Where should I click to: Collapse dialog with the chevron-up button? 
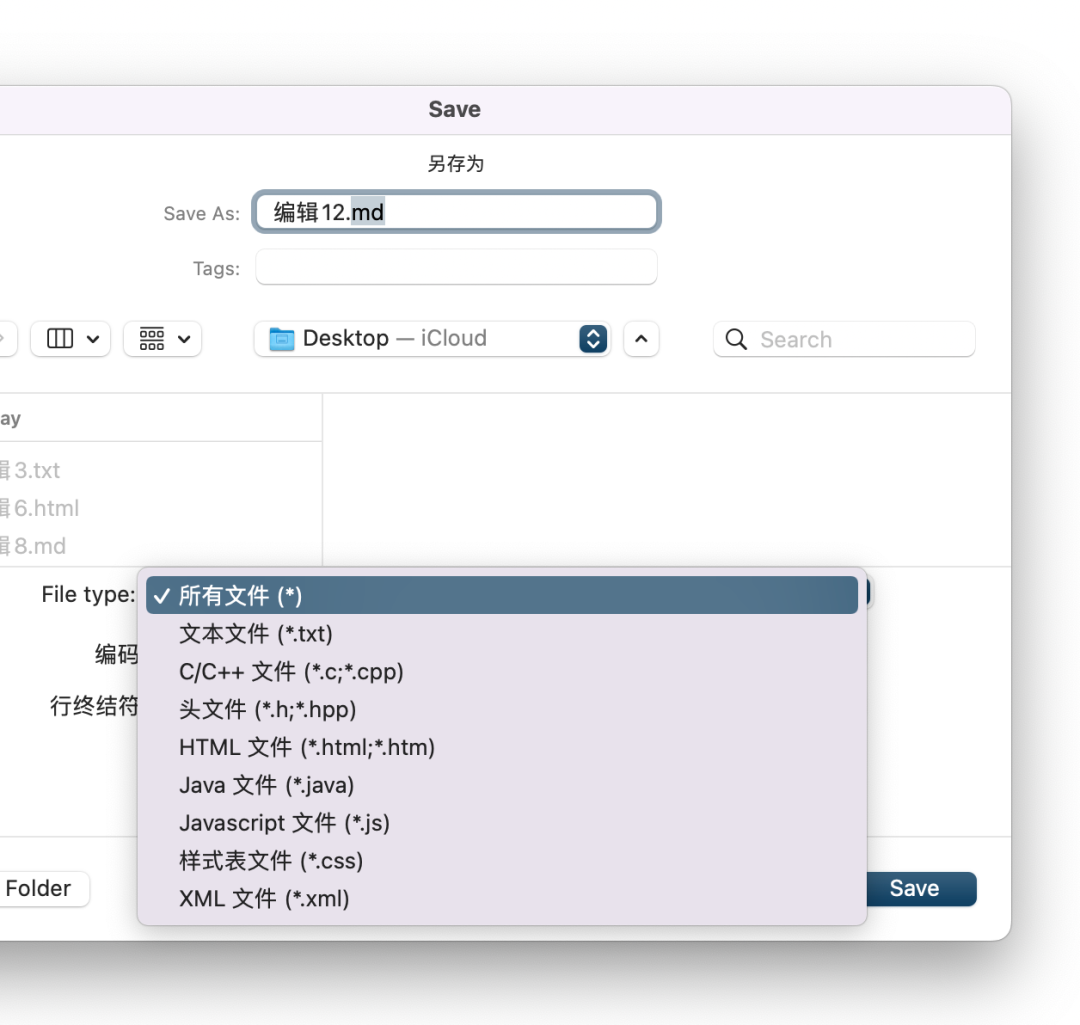(641, 339)
